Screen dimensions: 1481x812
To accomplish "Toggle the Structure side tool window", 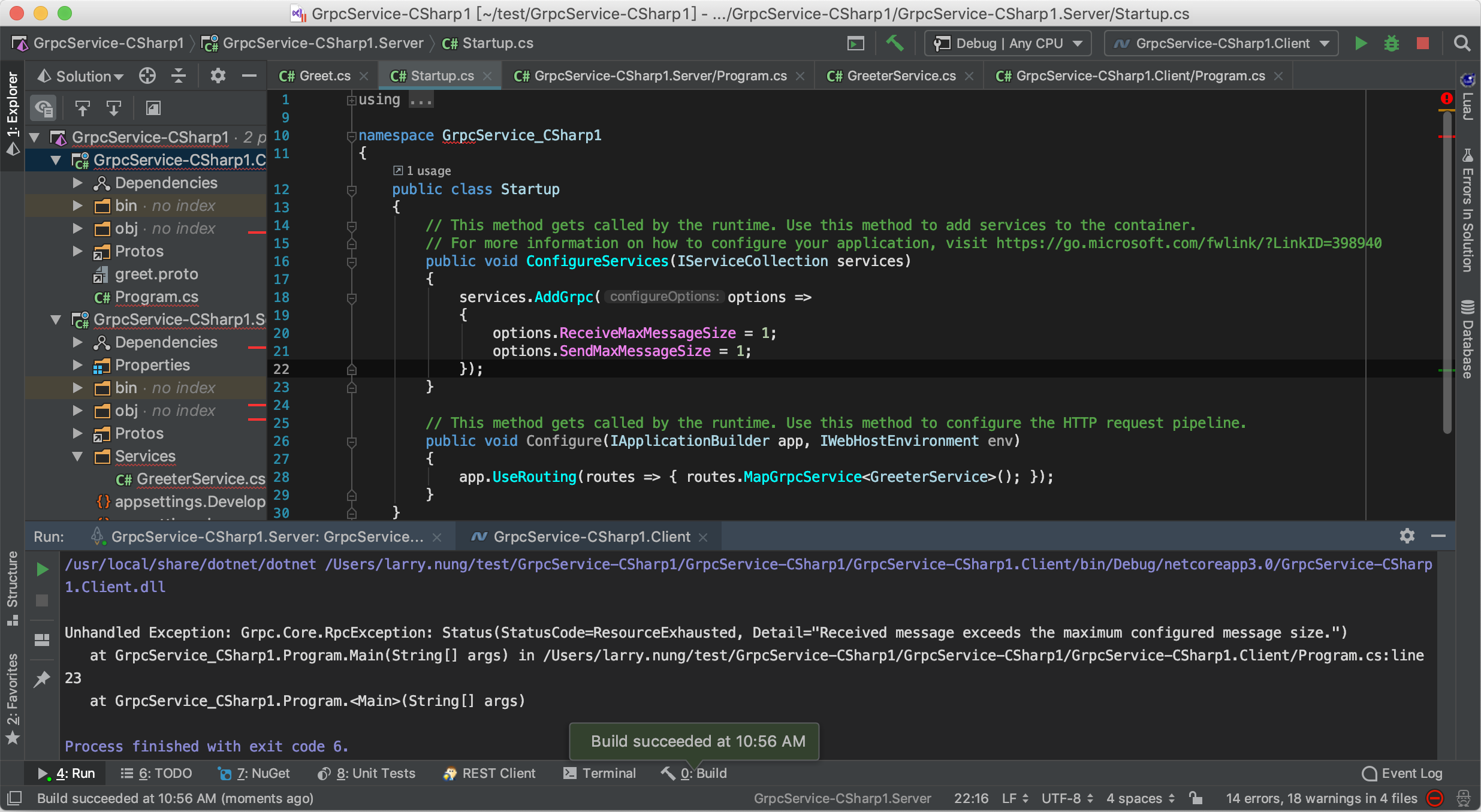I will 13,588.
